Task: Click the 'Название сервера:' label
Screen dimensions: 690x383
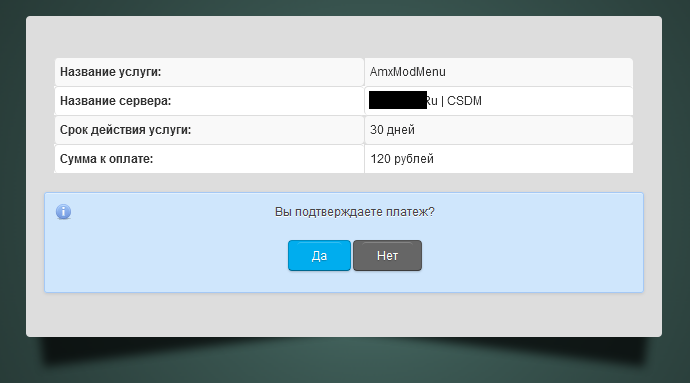Action: pyautogui.click(x=115, y=101)
